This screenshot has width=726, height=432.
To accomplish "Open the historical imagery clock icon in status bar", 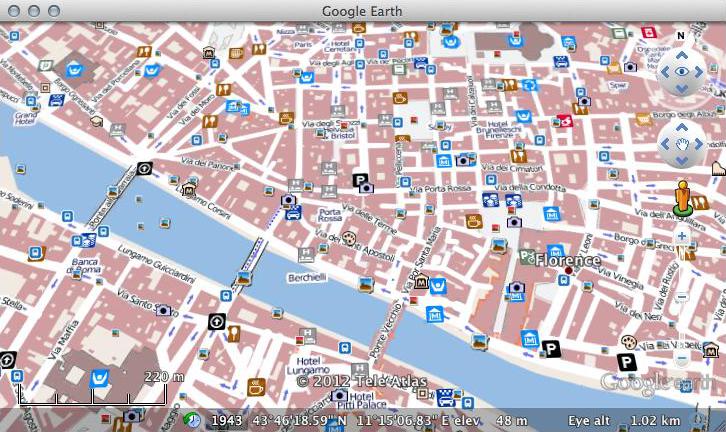I will (x=191, y=420).
